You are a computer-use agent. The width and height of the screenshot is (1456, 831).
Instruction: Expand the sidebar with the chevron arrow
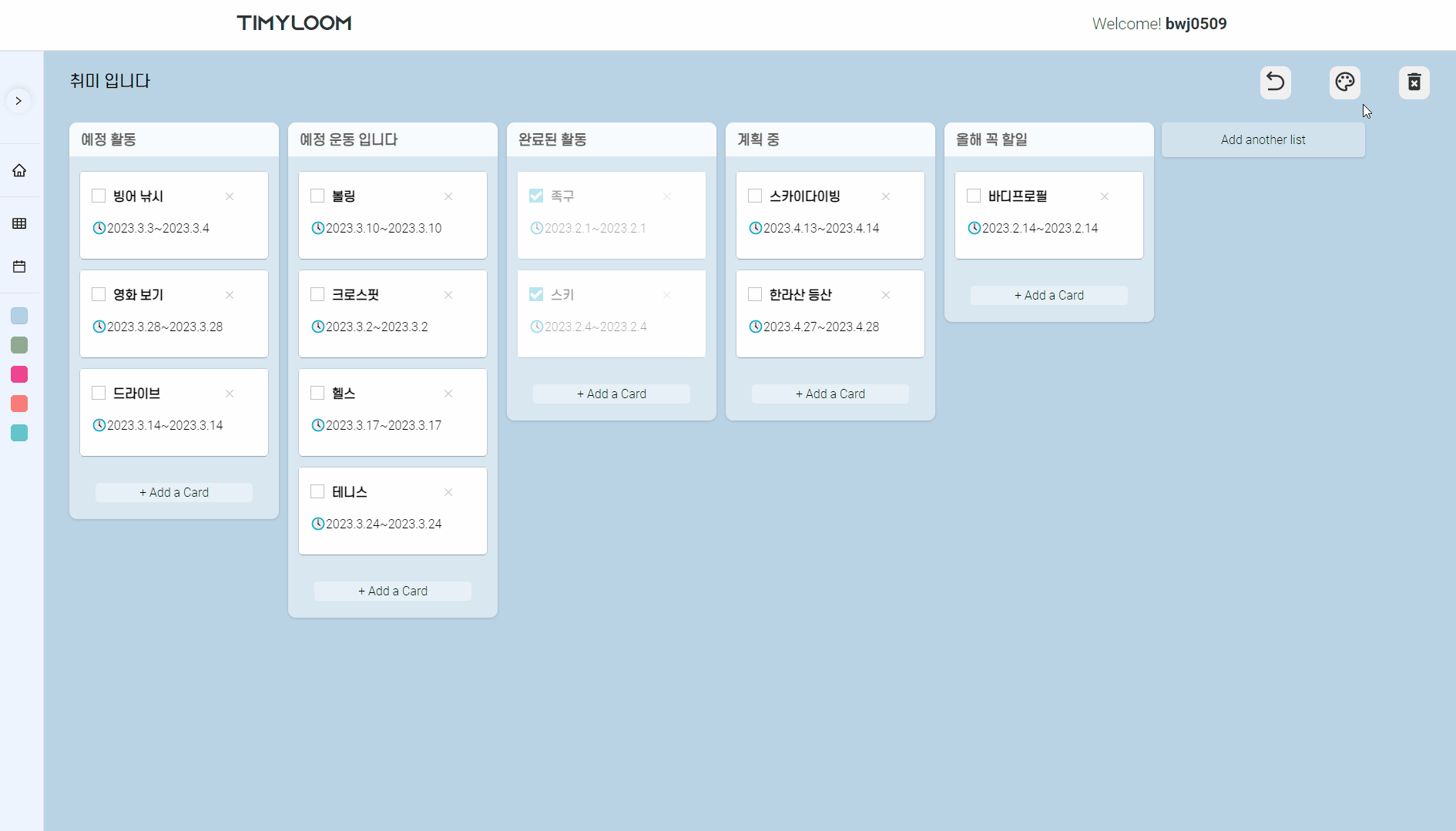[x=18, y=100]
